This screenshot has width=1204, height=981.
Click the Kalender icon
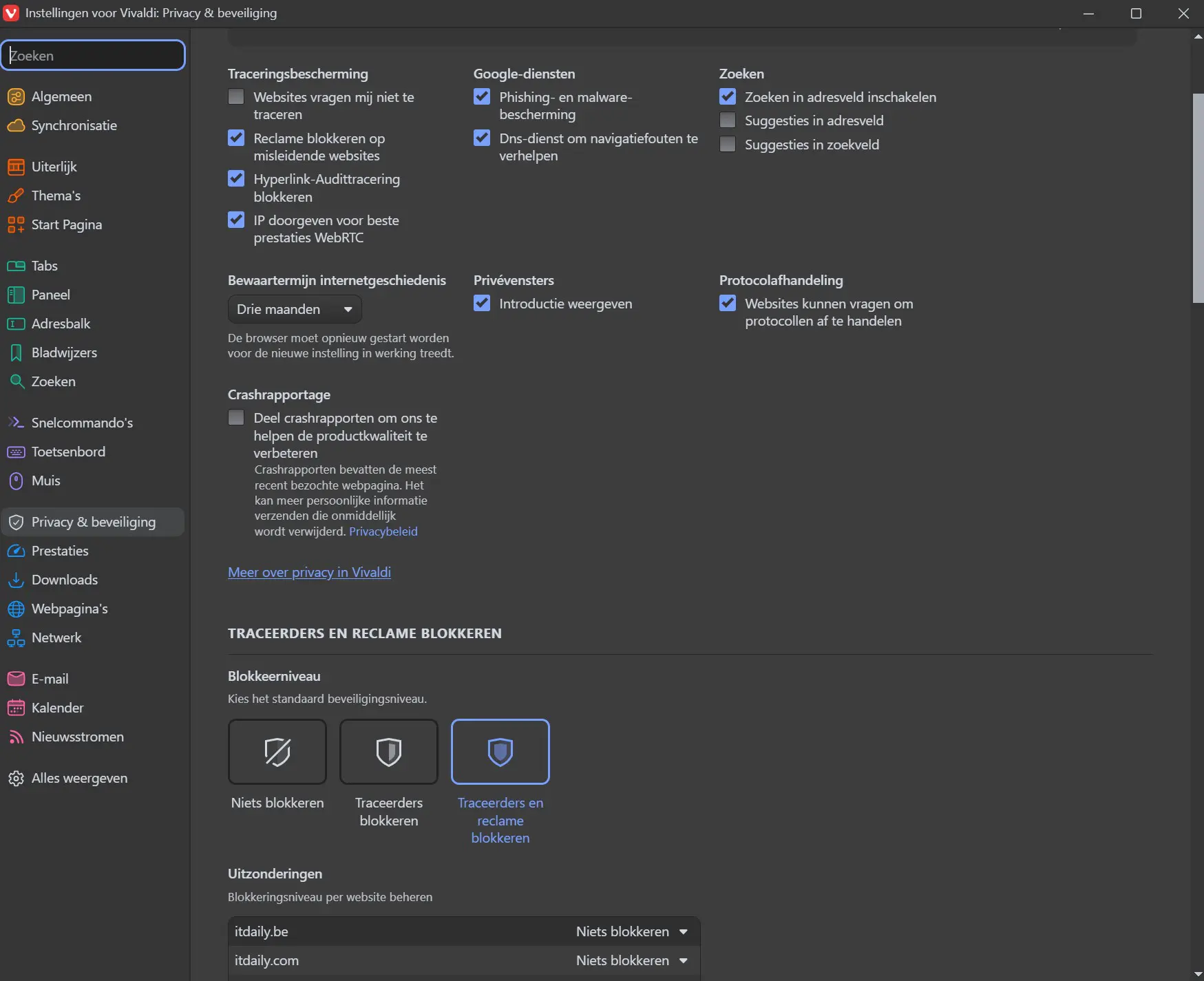tap(16, 708)
